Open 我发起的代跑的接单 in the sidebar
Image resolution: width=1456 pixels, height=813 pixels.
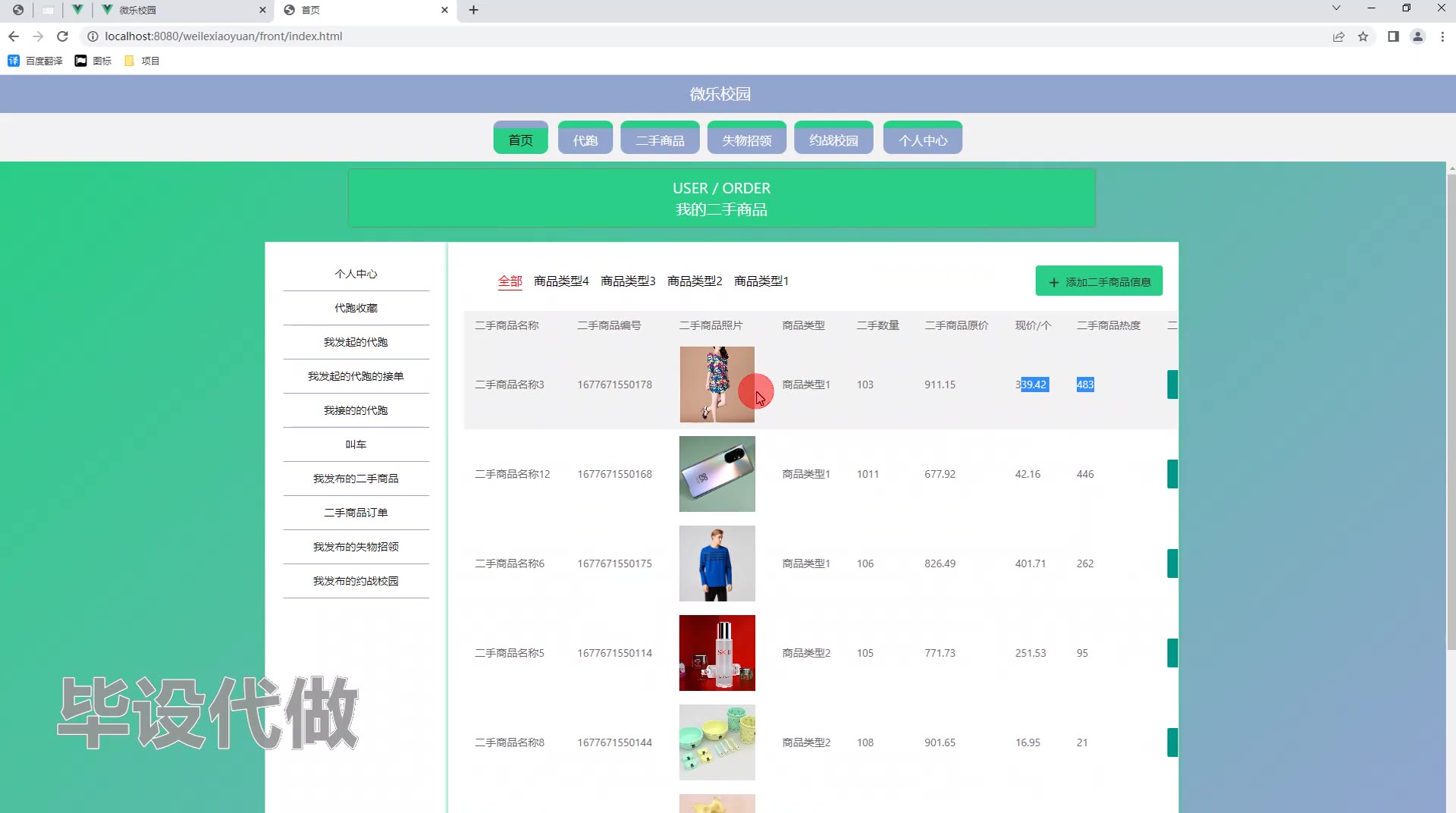(x=356, y=376)
